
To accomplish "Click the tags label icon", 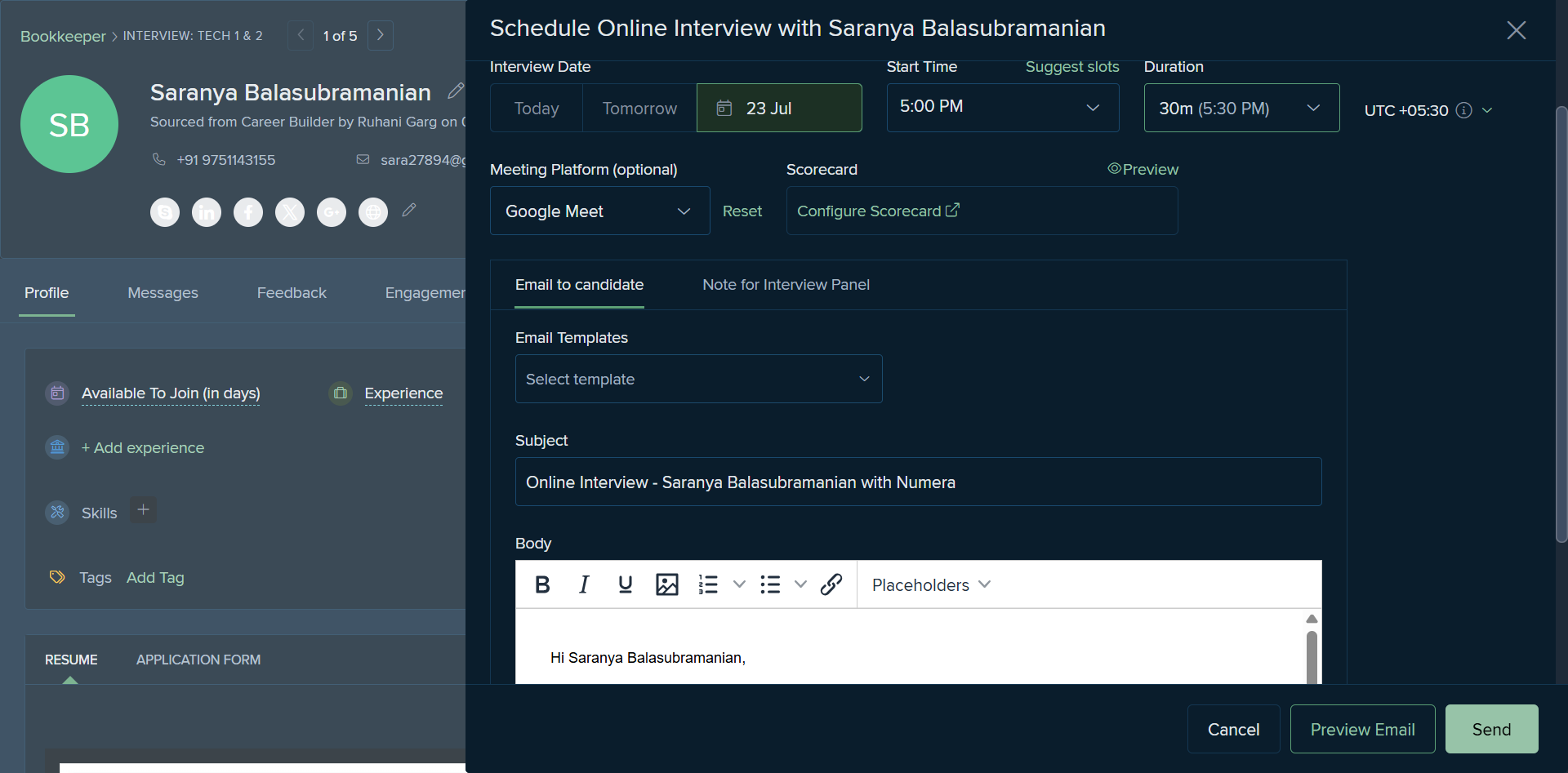I will point(57,577).
